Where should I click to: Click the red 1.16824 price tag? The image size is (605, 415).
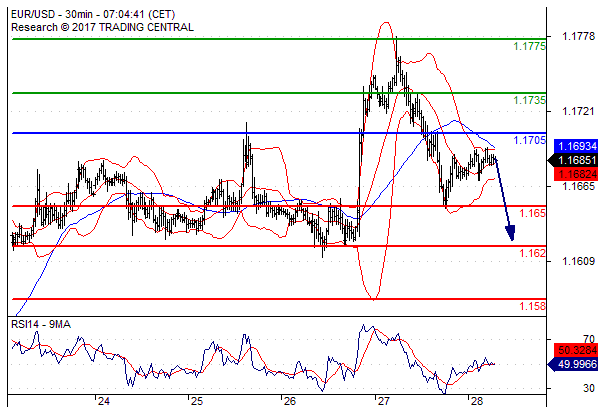coord(576,174)
